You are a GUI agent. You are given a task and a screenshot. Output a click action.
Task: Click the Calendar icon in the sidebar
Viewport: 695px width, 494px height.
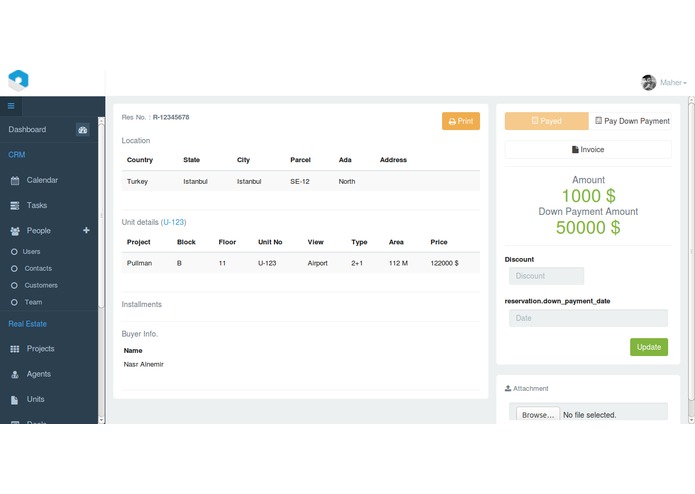[15, 180]
